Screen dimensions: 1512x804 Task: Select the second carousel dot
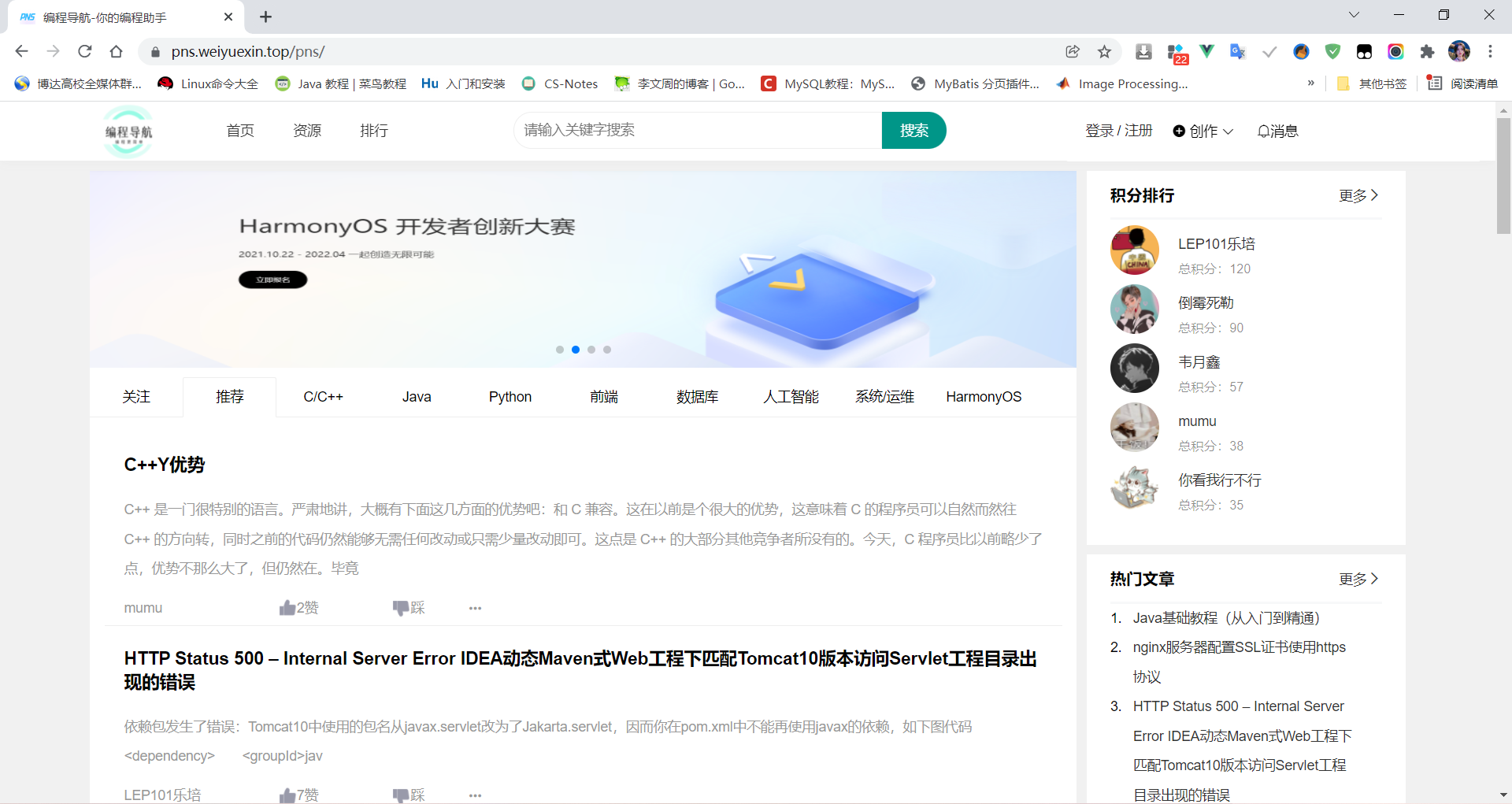point(576,350)
